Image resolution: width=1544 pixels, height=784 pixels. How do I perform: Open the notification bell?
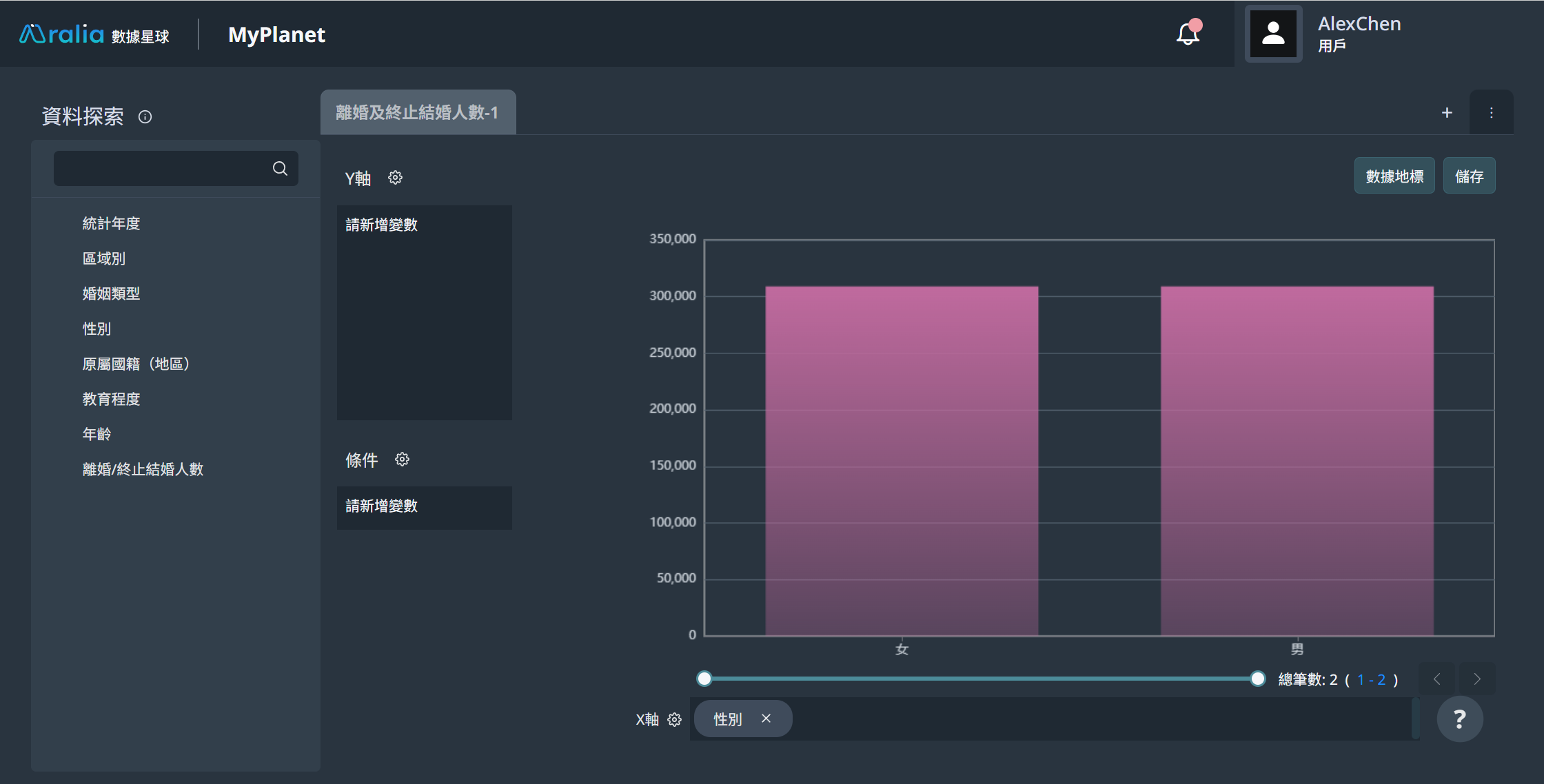(1188, 33)
